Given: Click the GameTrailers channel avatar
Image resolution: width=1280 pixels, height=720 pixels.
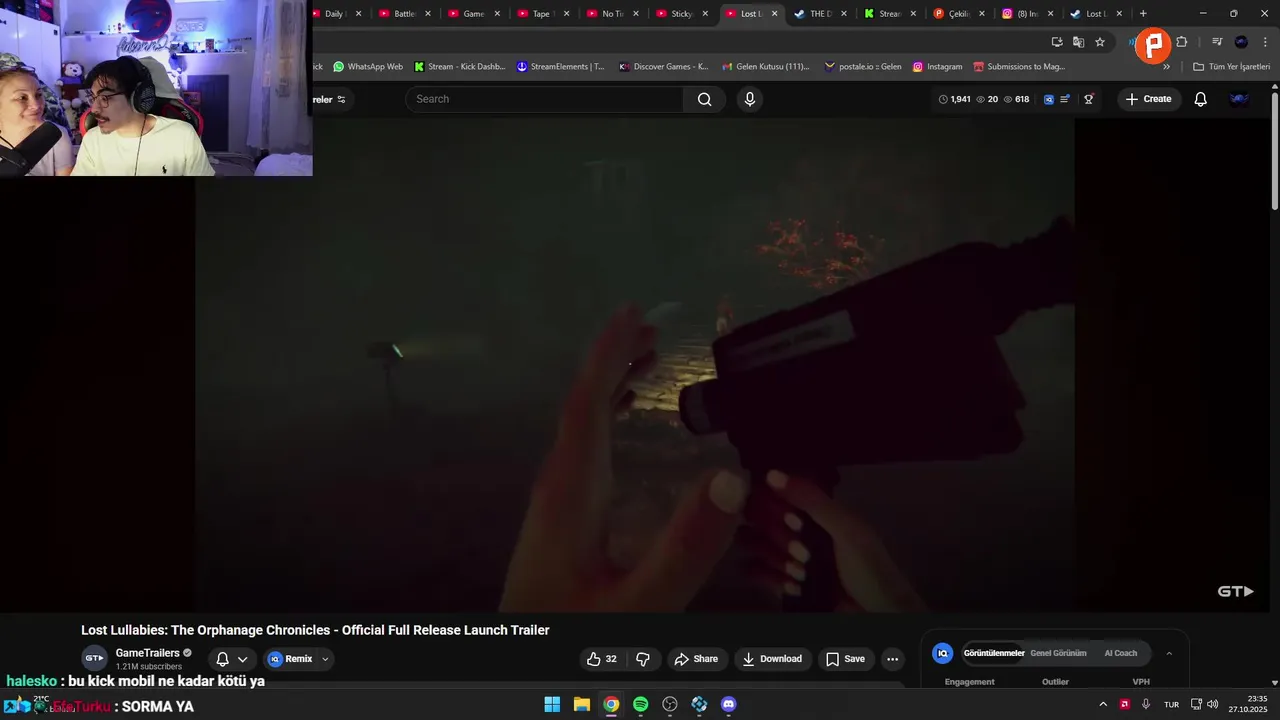Looking at the screenshot, I should point(94,658).
